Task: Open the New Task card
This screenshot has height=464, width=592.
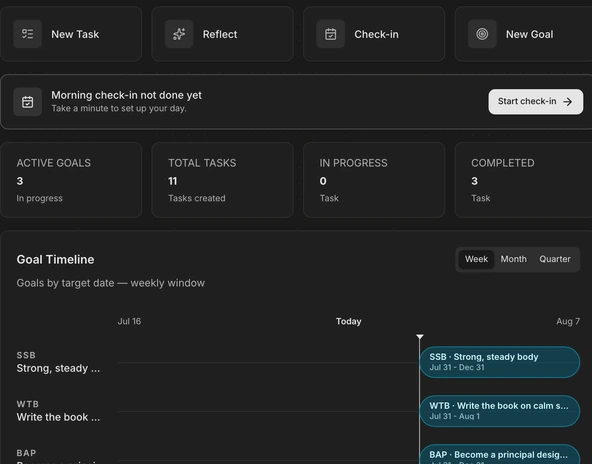Action: (x=71, y=34)
